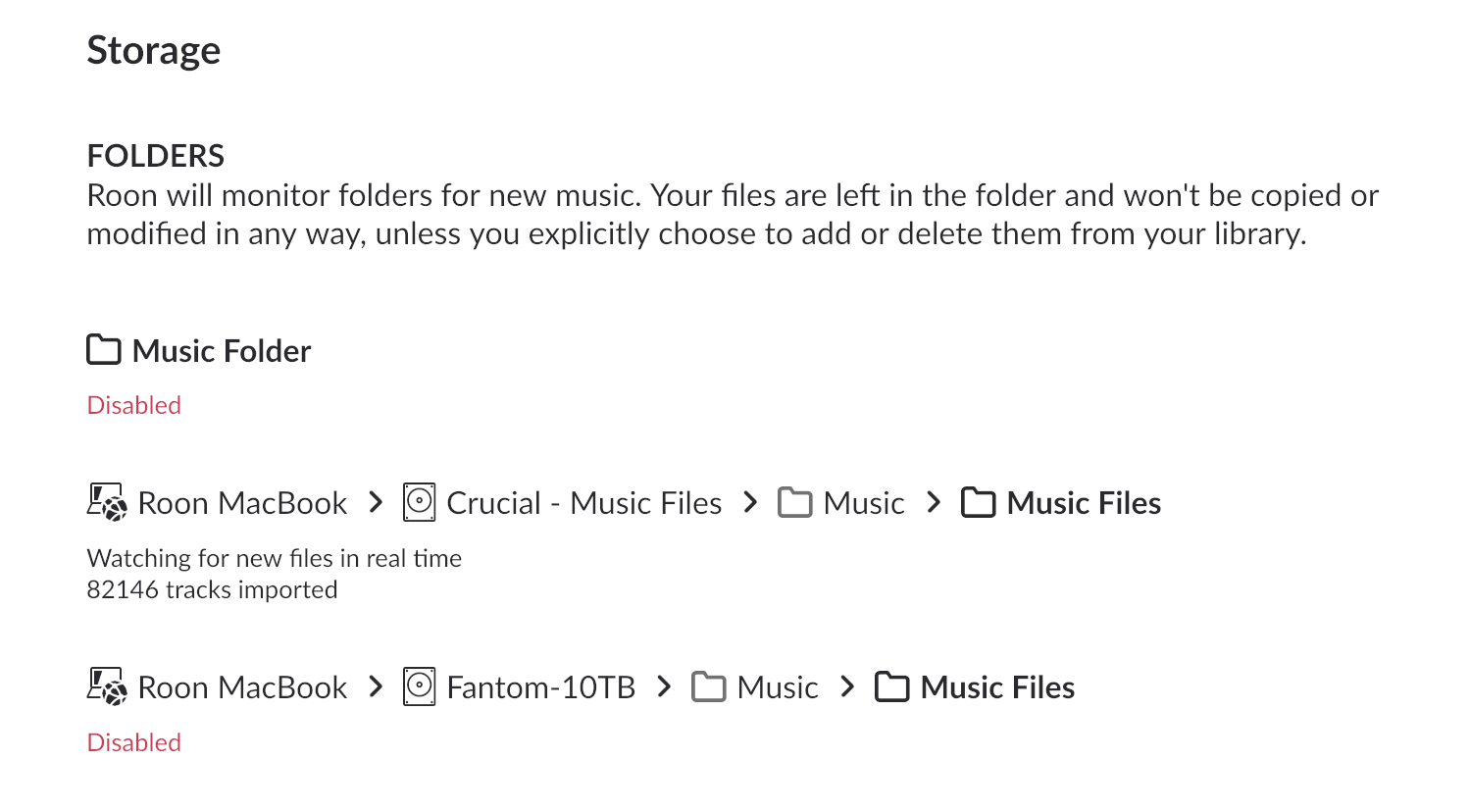
Task: Click the chevron right after Crucial - Music Files
Action: click(x=751, y=502)
